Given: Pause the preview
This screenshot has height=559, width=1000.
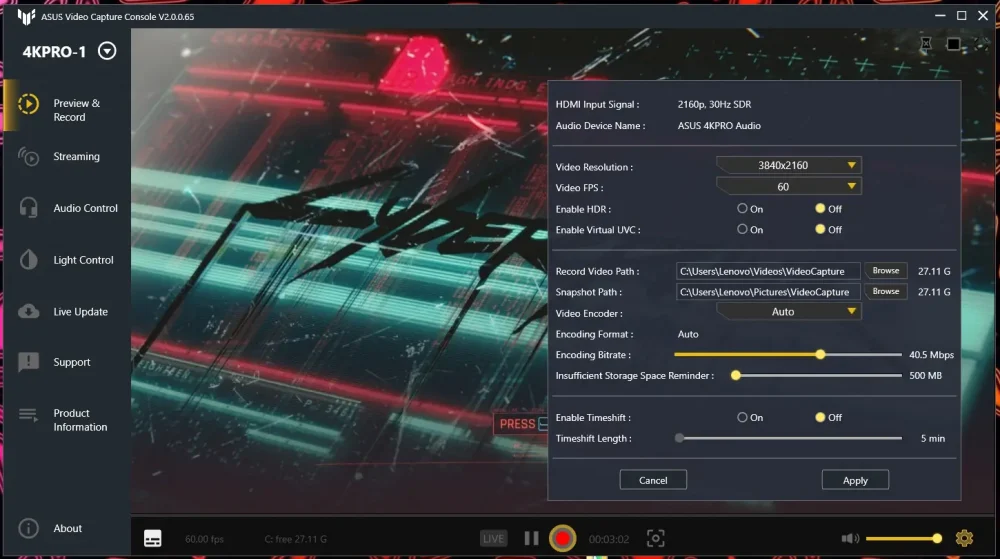Looking at the screenshot, I should (531, 539).
